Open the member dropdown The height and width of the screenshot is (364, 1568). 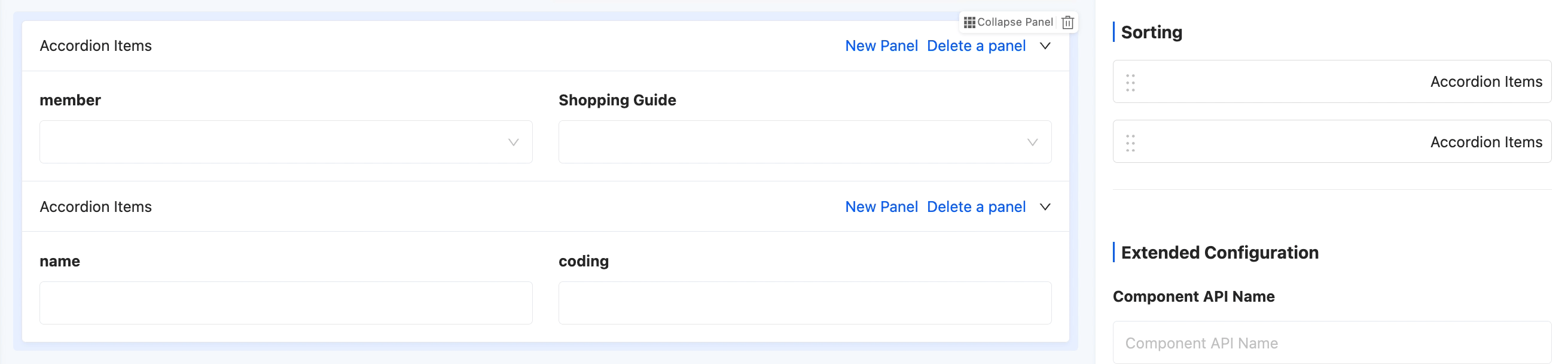pyautogui.click(x=286, y=142)
